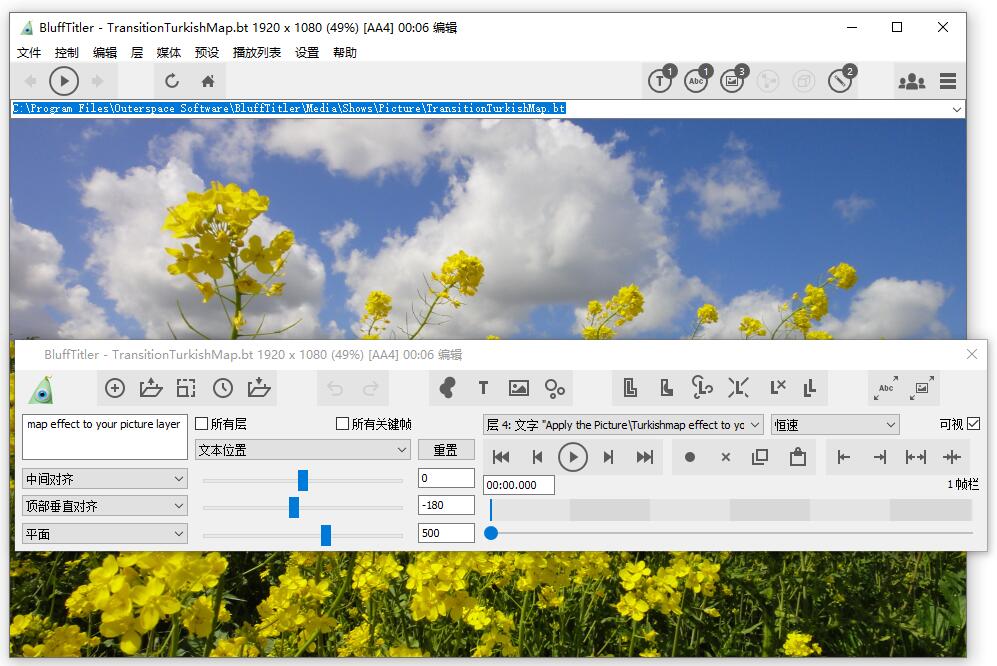Enable the 所有关键帧 checkbox
997x666 pixels.
[x=340, y=423]
